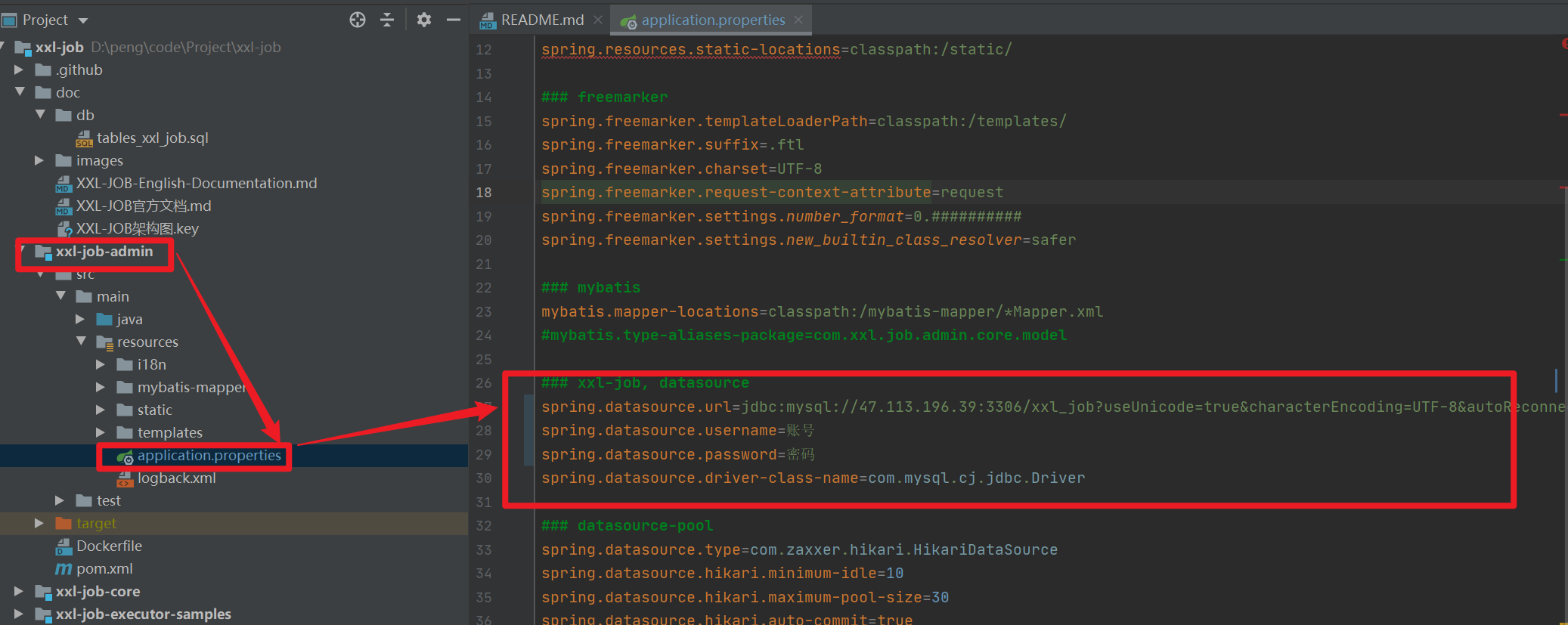The image size is (1568, 625).
Task: Select pom.xml in project tree
Action: 104,568
